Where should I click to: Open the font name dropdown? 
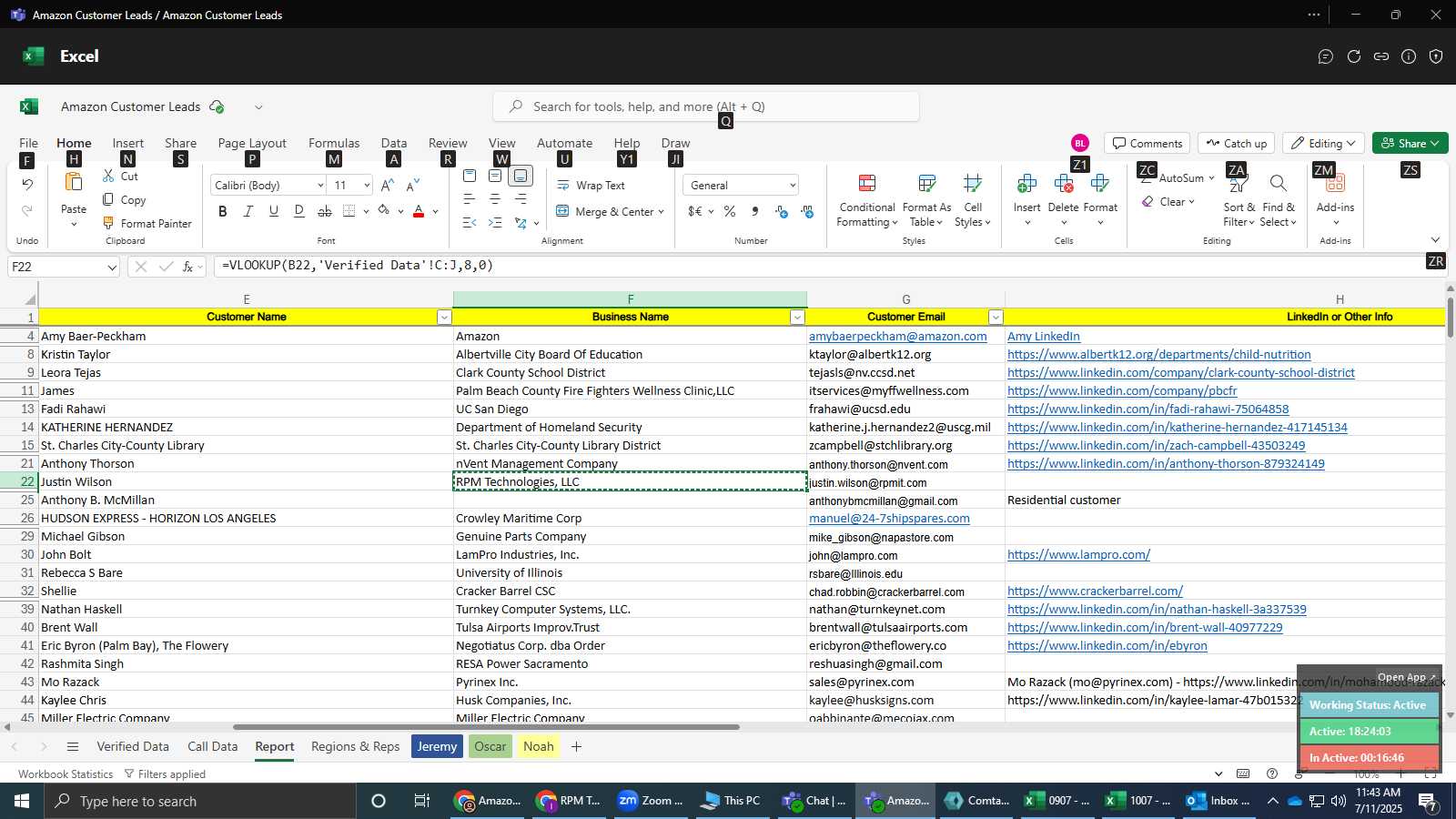320,186
